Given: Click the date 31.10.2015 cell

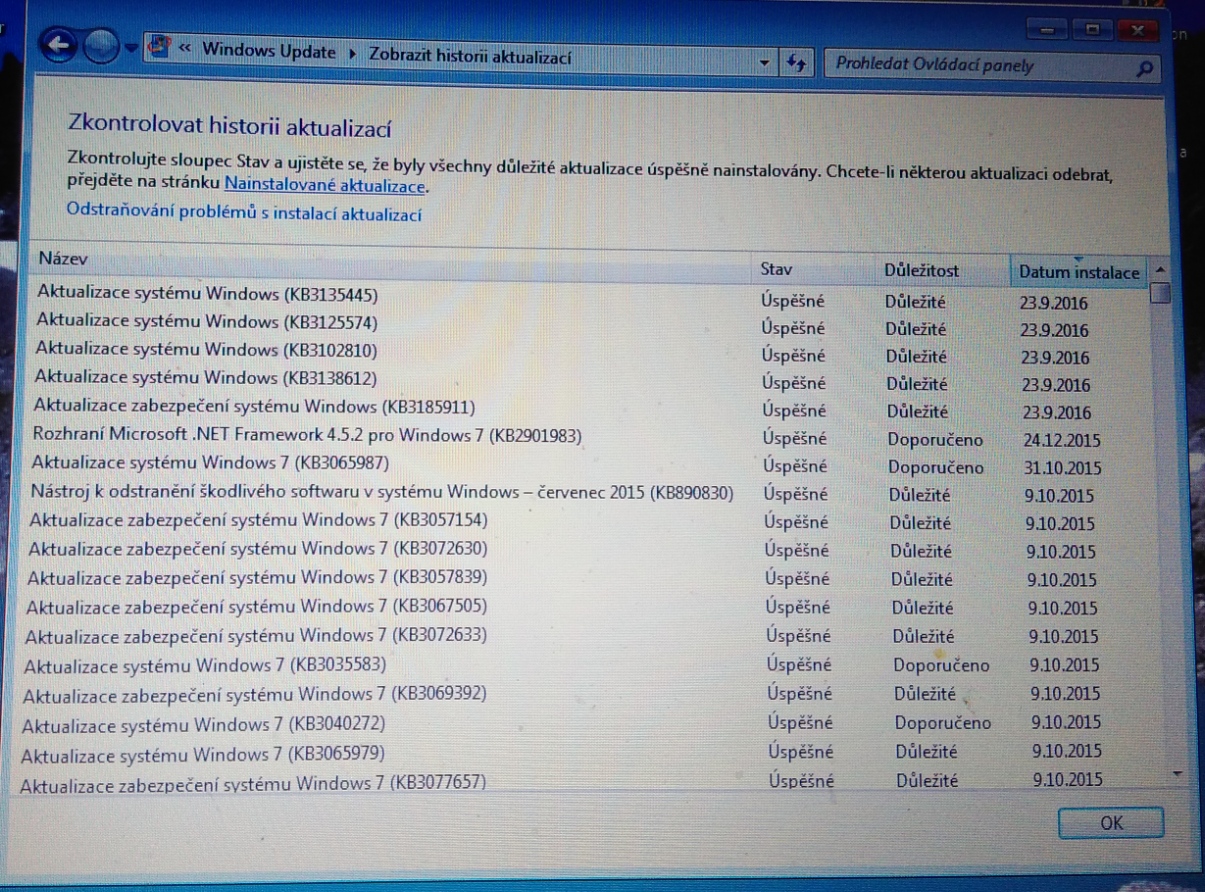Looking at the screenshot, I should pyautogui.click(x=1062, y=467).
